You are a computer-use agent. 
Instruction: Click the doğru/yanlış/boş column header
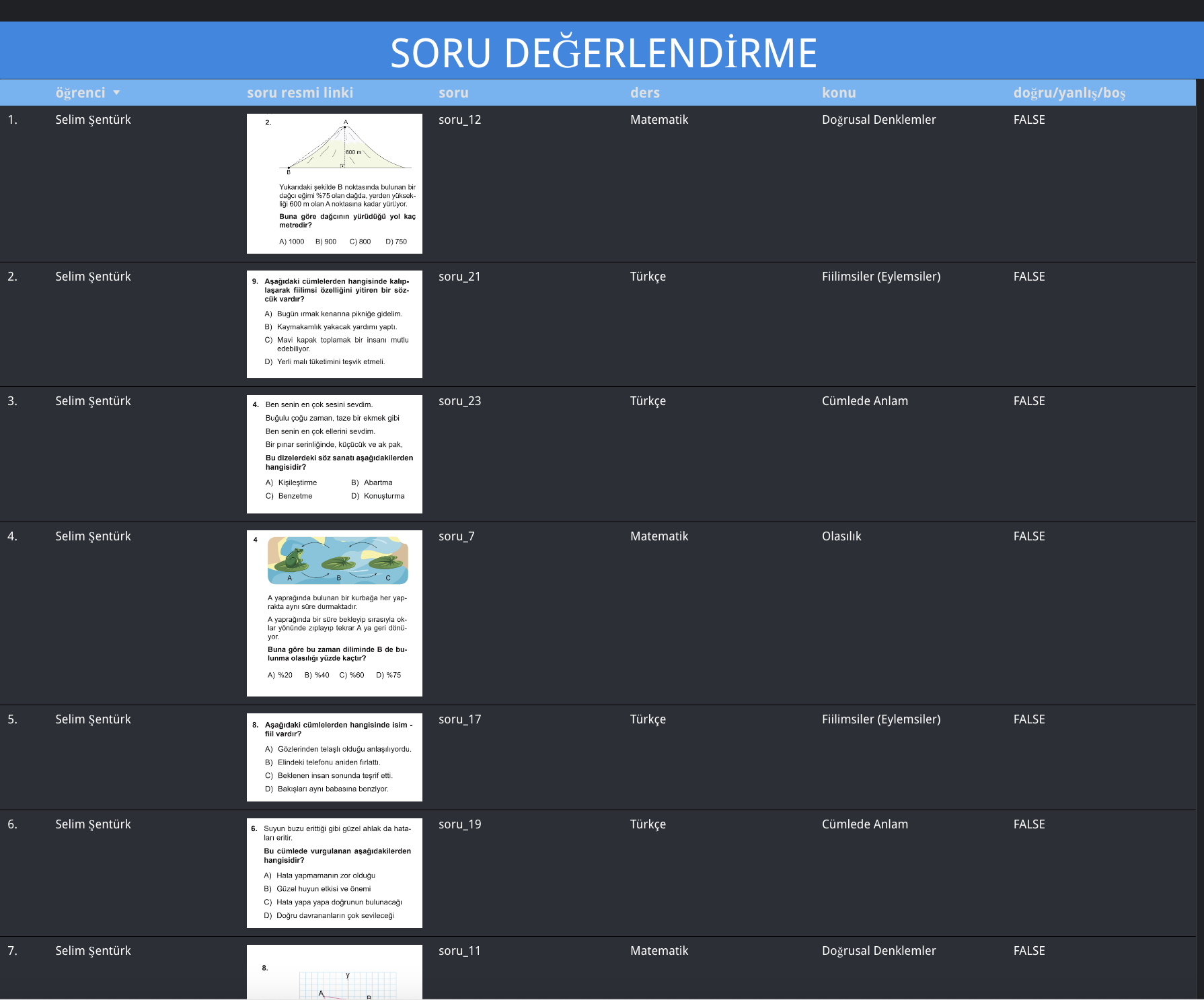point(1069,93)
